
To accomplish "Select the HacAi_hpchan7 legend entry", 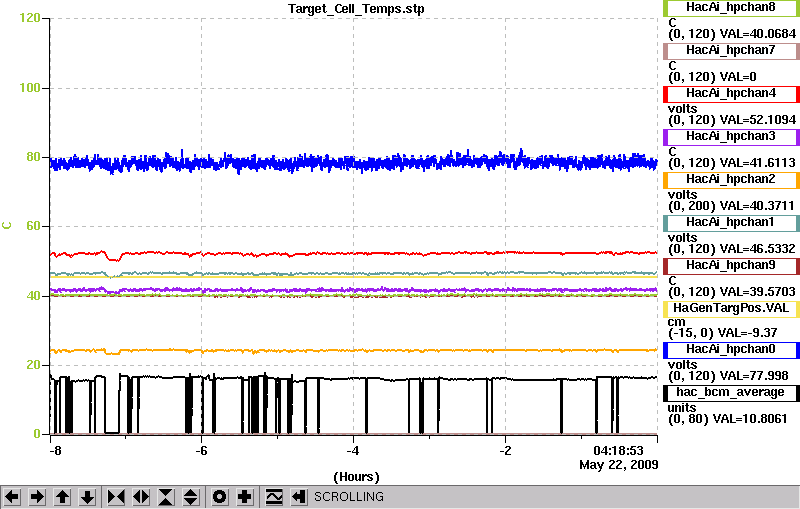I will [731, 51].
